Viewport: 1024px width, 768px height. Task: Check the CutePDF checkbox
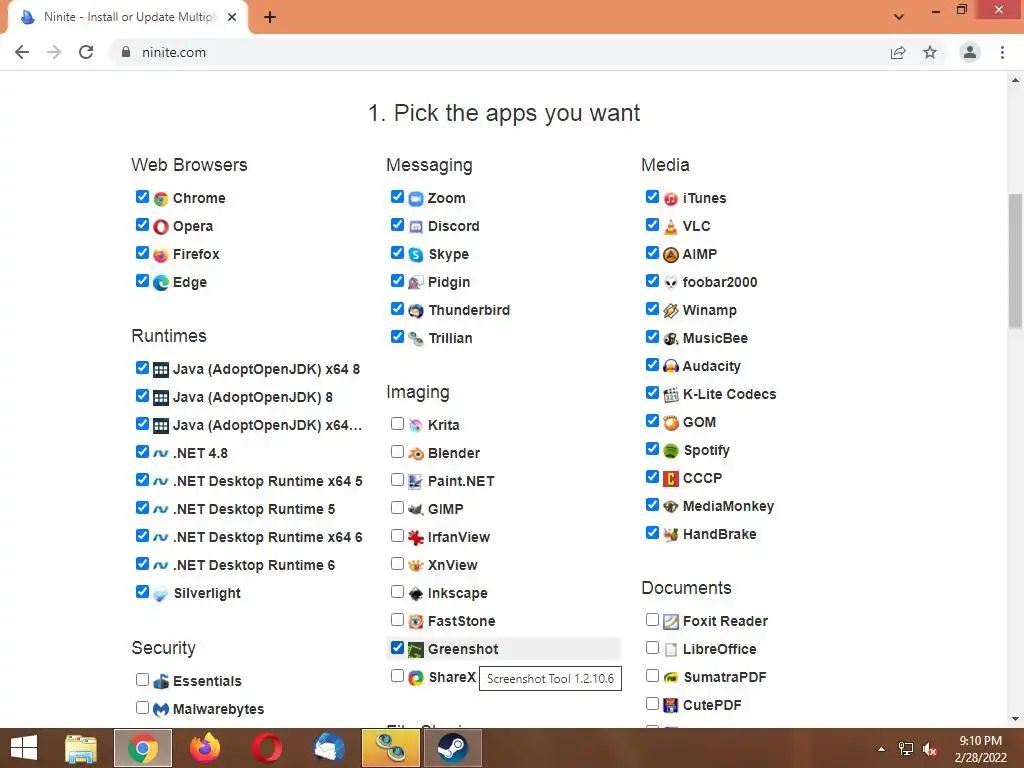[652, 704]
